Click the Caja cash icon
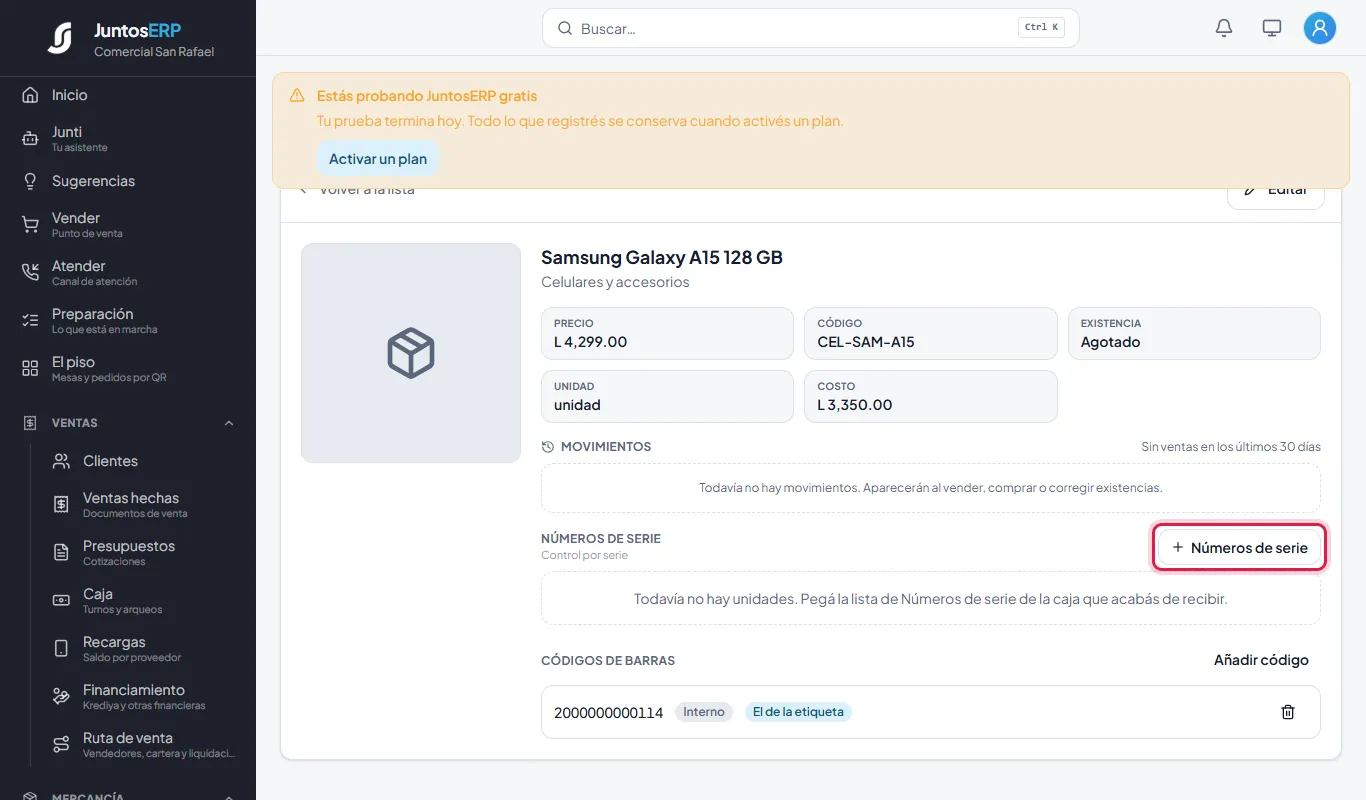The height and width of the screenshot is (800, 1366). pos(61,601)
